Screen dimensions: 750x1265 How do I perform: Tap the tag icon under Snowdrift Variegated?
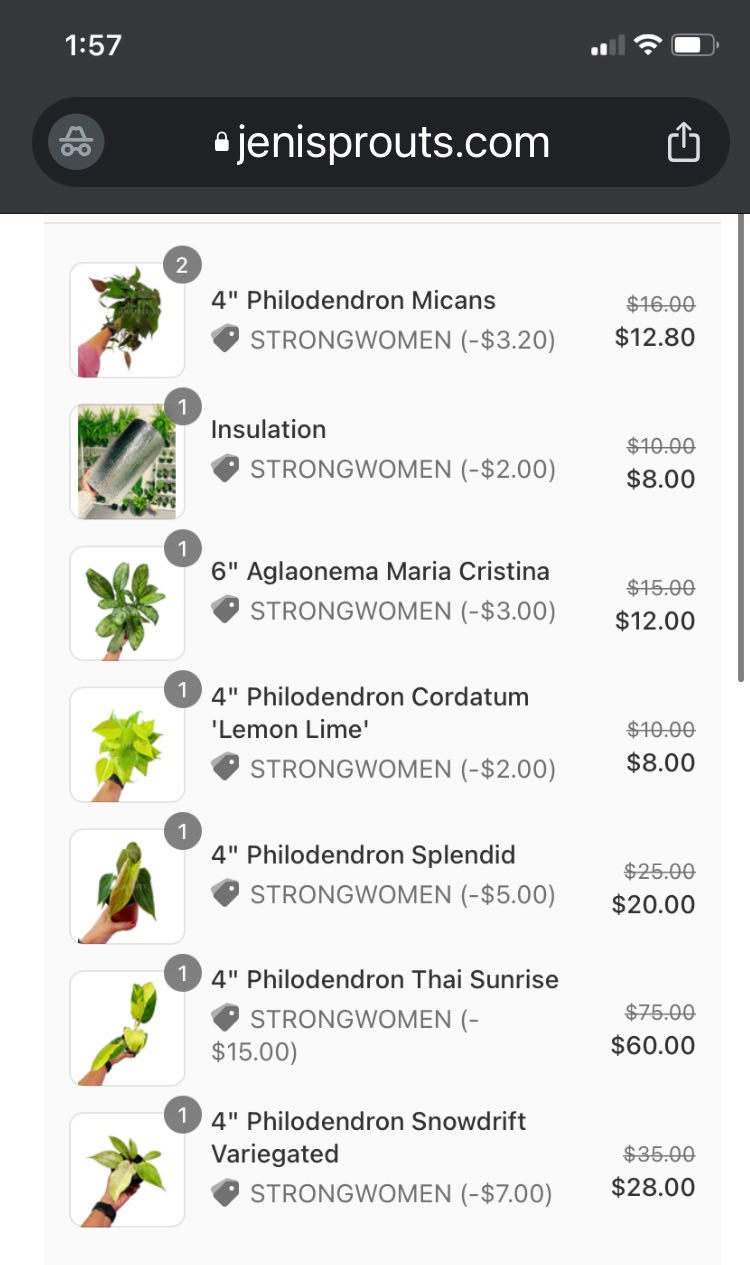(x=226, y=1193)
